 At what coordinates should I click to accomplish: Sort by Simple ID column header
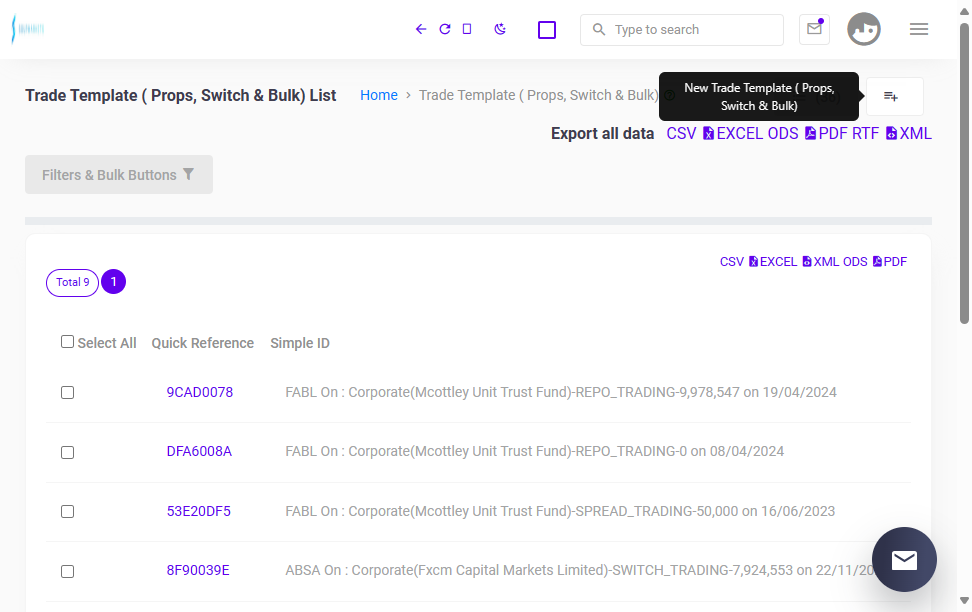pyautogui.click(x=300, y=343)
